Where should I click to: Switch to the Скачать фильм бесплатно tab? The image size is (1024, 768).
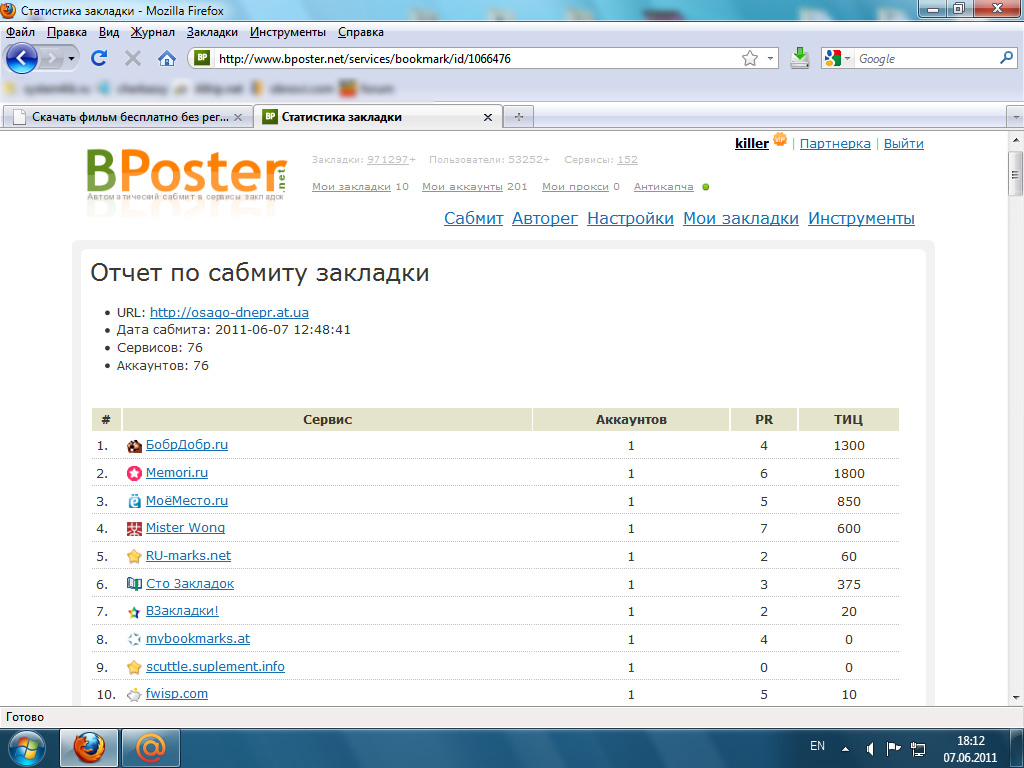(x=128, y=117)
